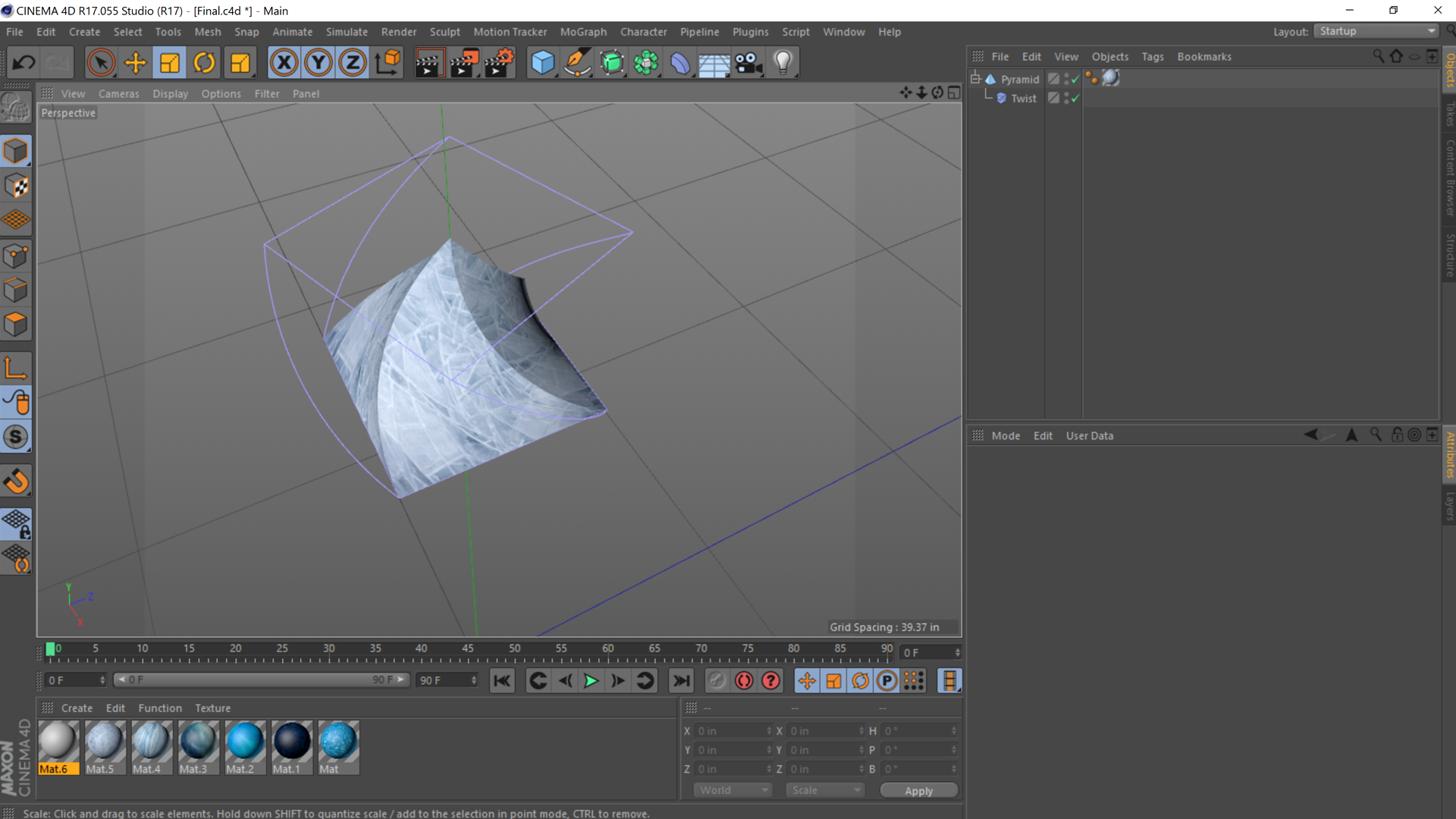Open the MoGraph menu
This screenshot has height=819, width=1456.
(583, 32)
